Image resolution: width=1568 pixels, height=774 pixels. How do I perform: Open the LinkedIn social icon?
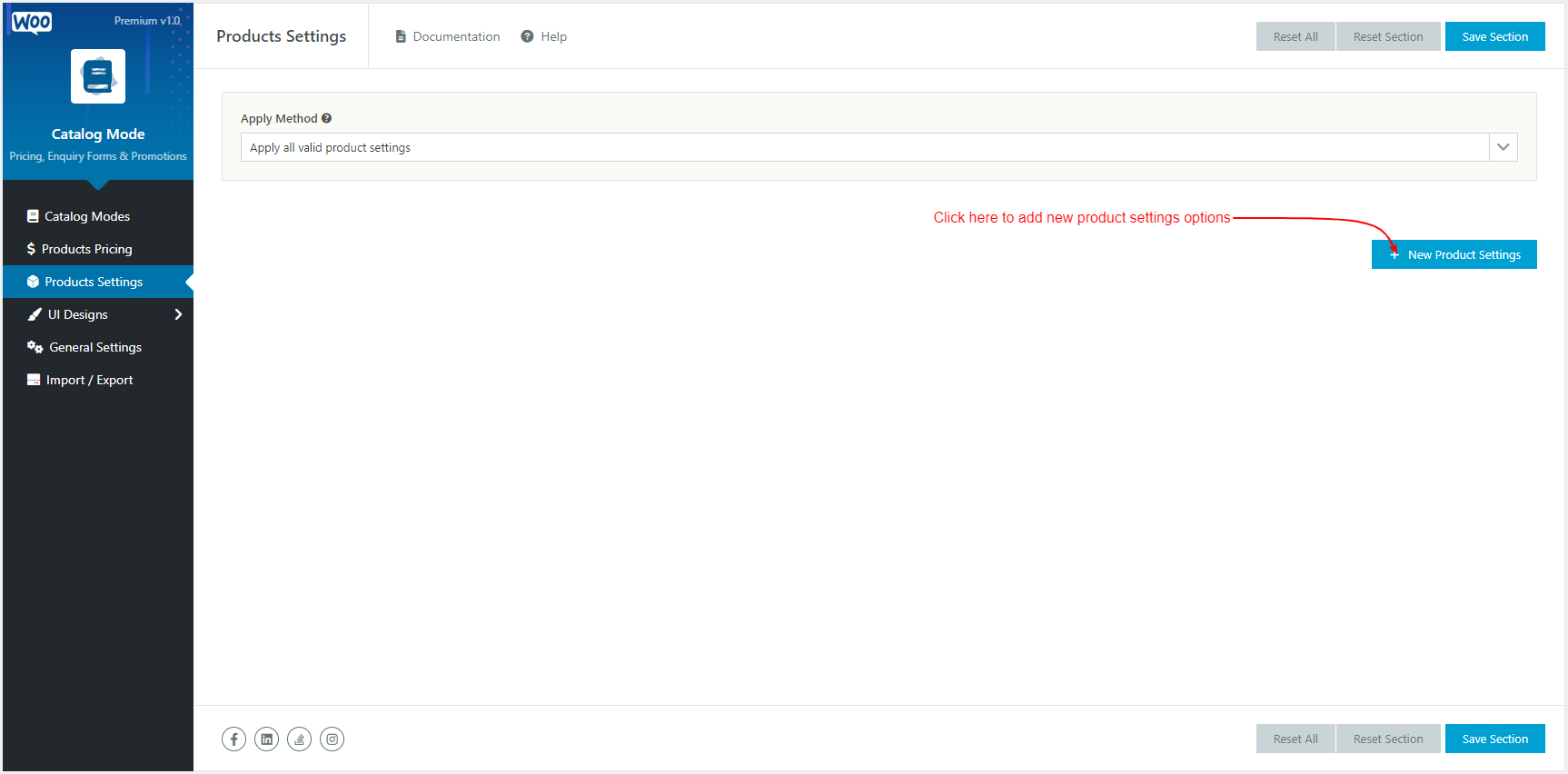click(266, 739)
